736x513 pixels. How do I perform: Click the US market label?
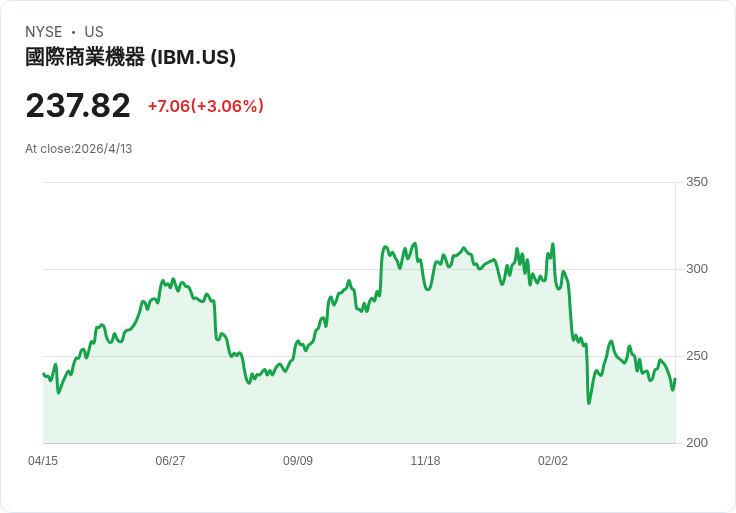[94, 32]
